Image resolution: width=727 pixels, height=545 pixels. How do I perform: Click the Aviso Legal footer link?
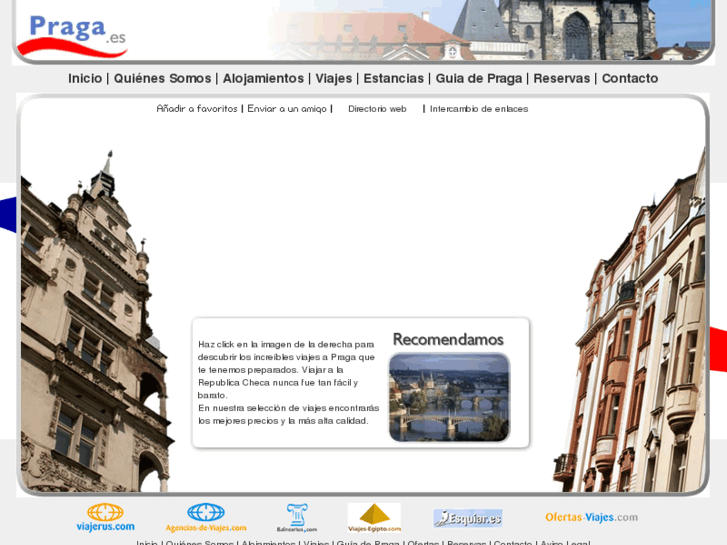(x=565, y=542)
